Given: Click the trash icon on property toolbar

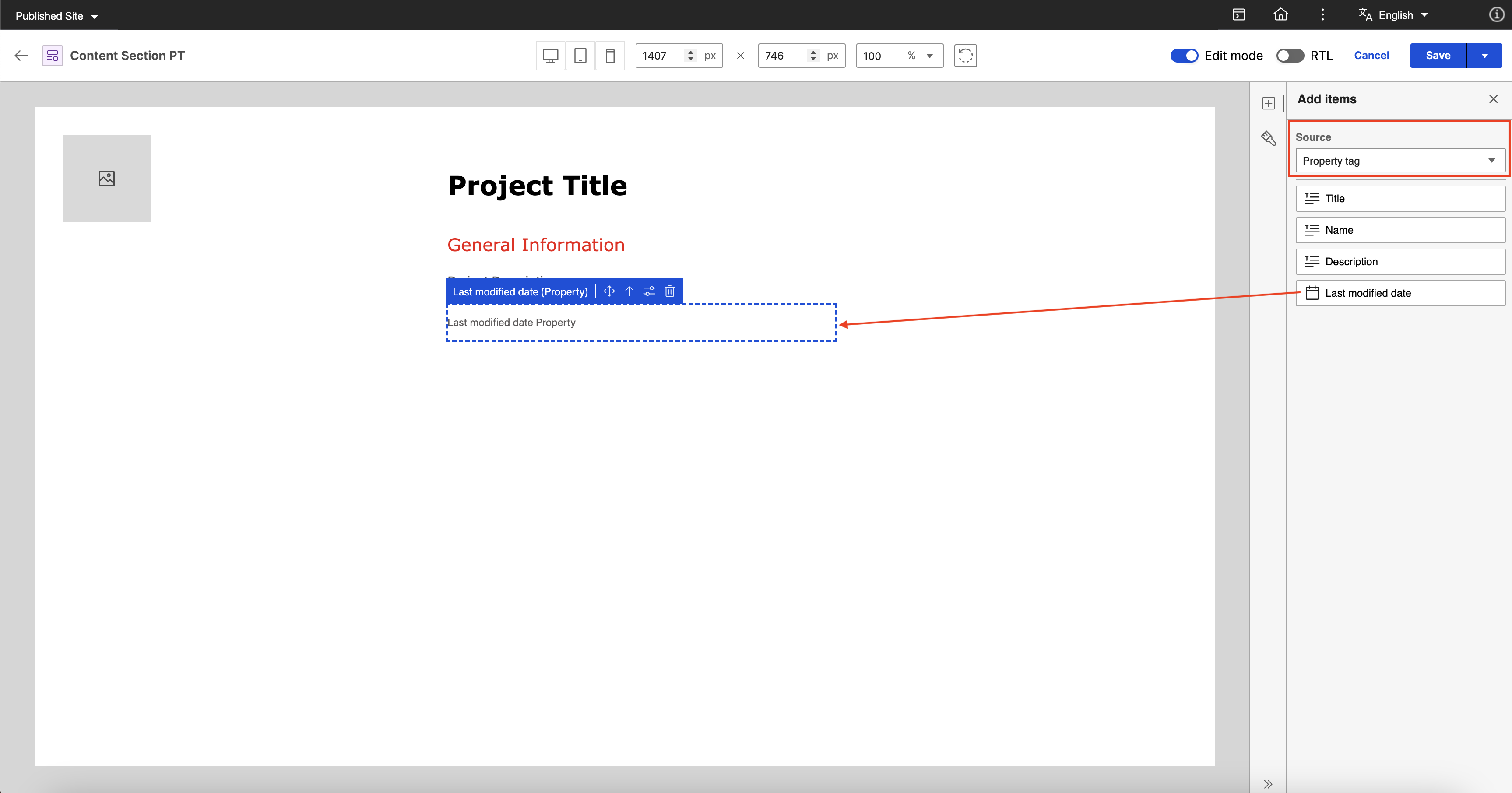Looking at the screenshot, I should click(x=670, y=291).
